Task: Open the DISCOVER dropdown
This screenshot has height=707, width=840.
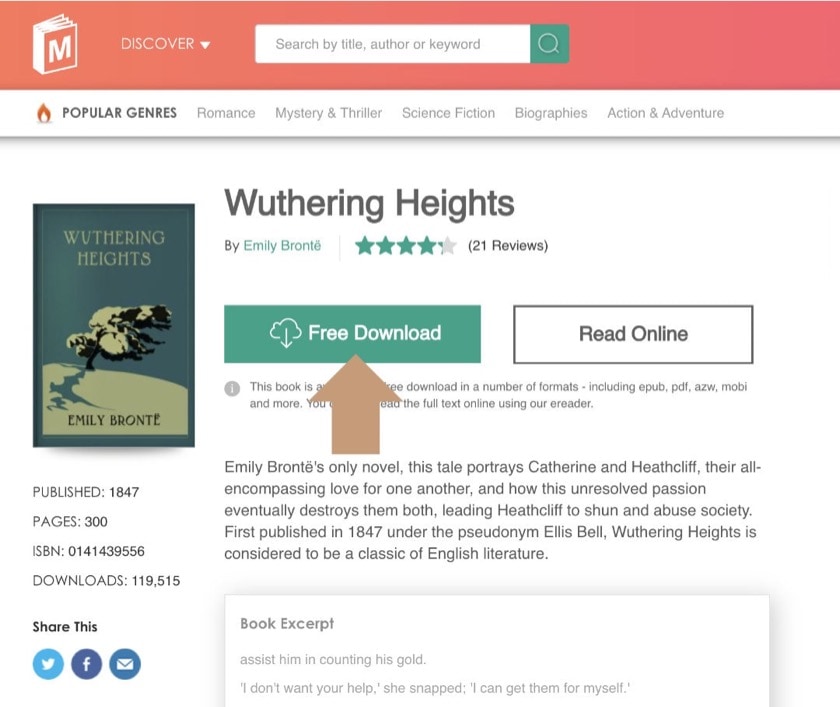Action: click(x=157, y=43)
